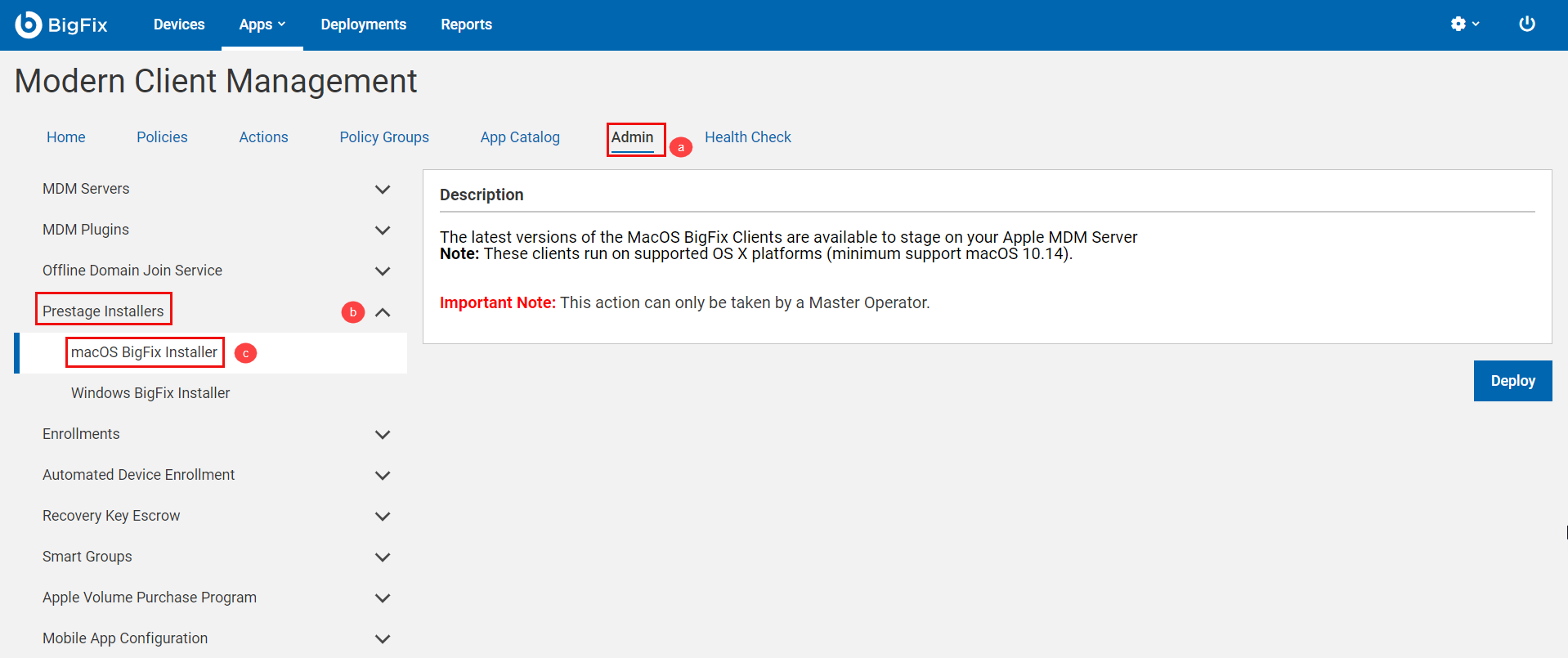This screenshot has width=1568, height=658.
Task: Click the power logout icon
Action: click(x=1526, y=25)
